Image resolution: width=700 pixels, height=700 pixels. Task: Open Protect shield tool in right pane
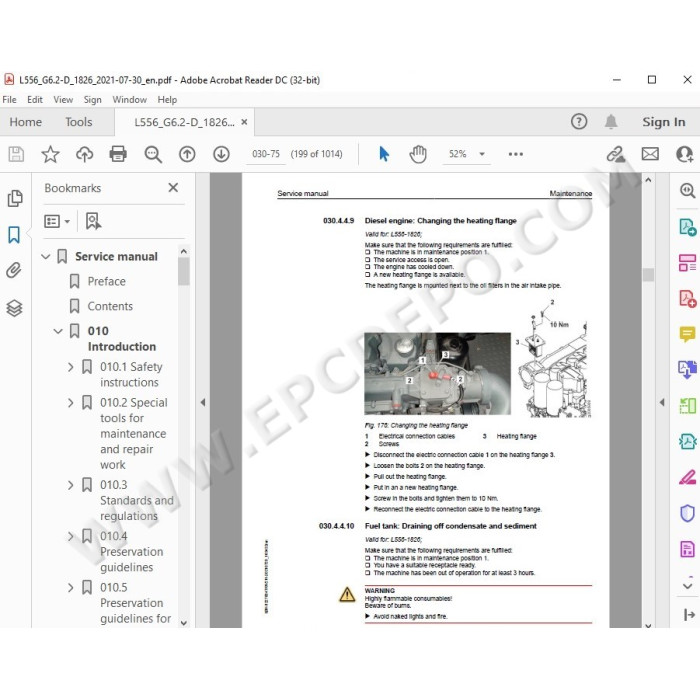[x=688, y=513]
